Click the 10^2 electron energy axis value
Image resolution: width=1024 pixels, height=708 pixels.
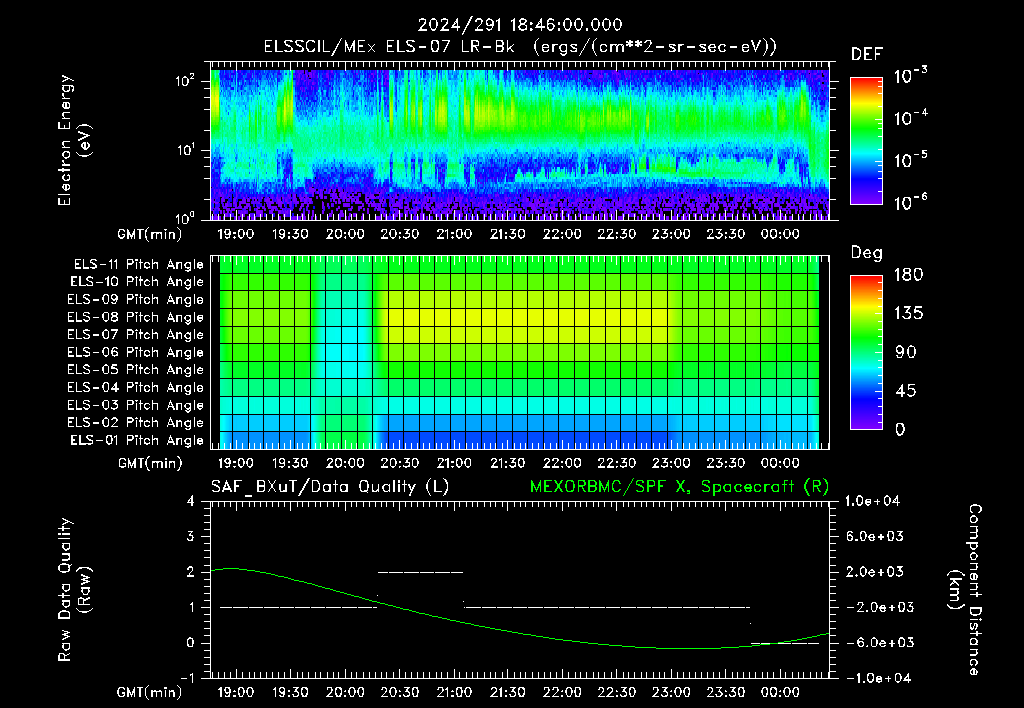coord(185,81)
